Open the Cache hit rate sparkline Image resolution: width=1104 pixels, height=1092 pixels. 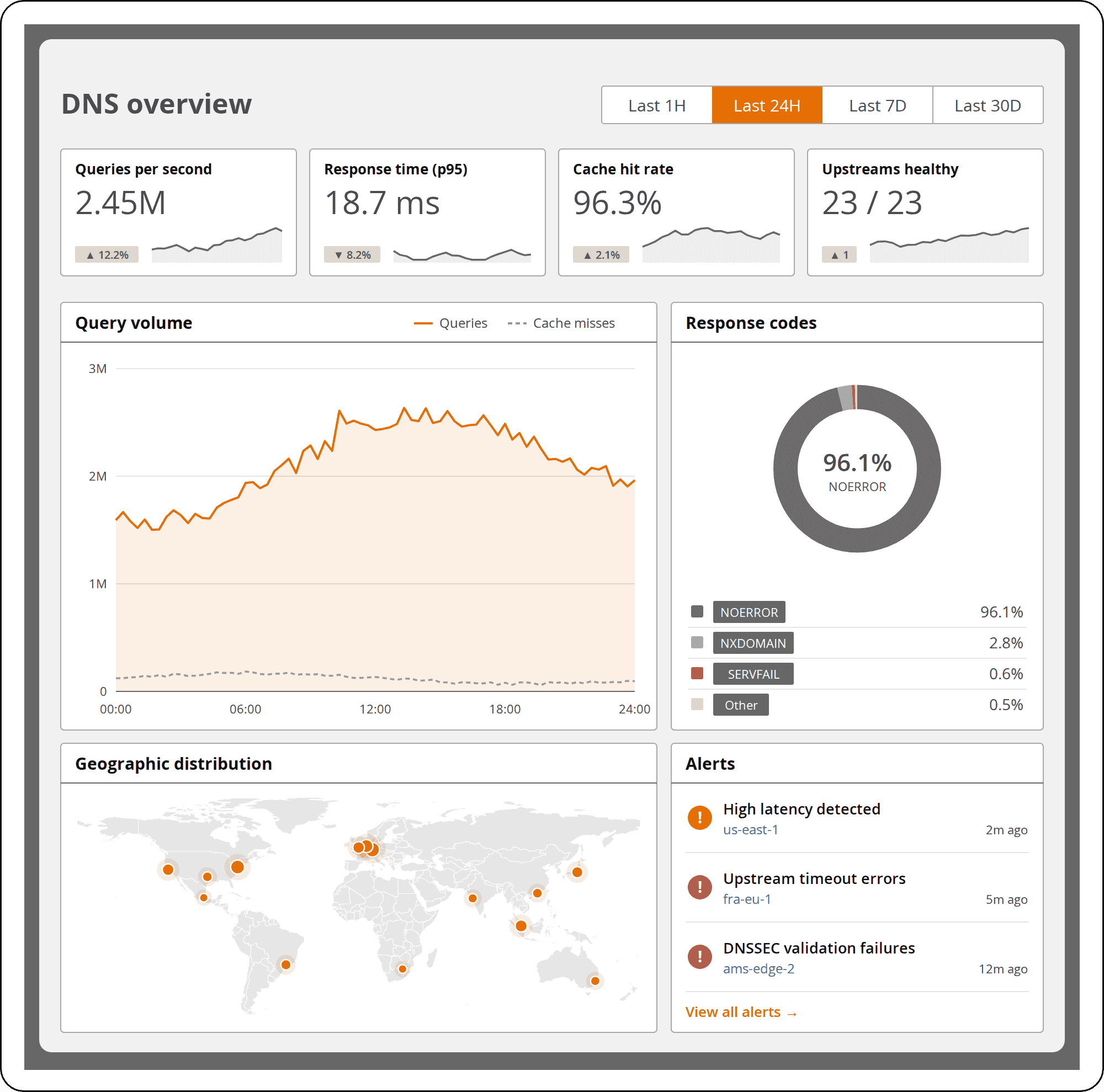pyautogui.click(x=711, y=245)
